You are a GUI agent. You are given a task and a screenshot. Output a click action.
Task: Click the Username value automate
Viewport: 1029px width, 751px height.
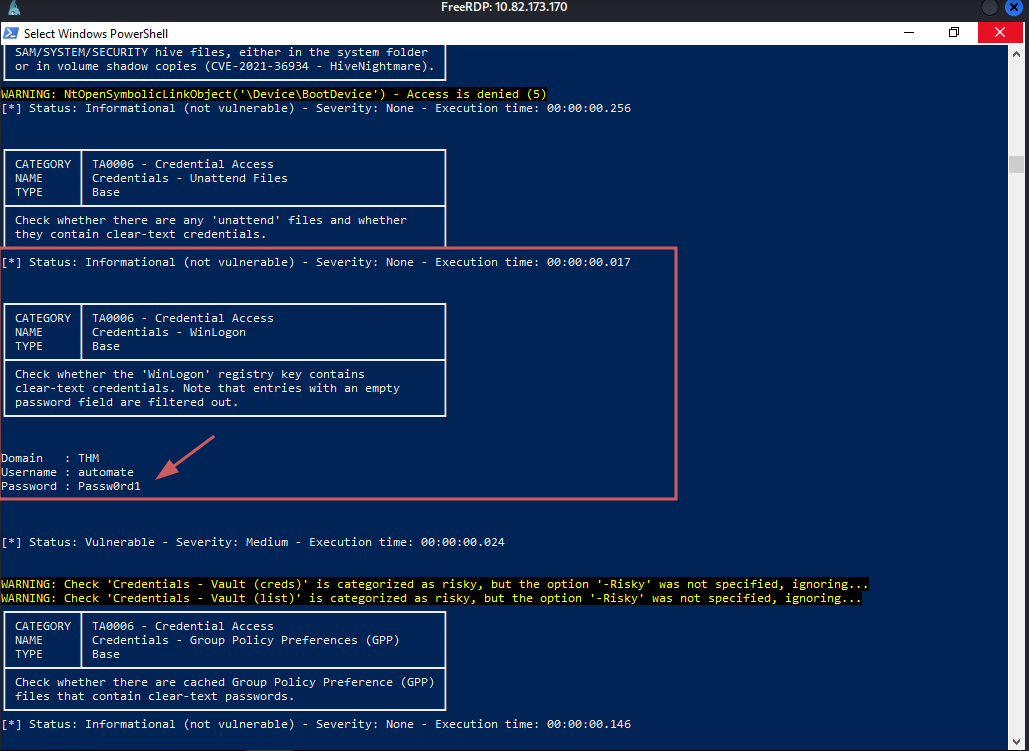point(106,472)
